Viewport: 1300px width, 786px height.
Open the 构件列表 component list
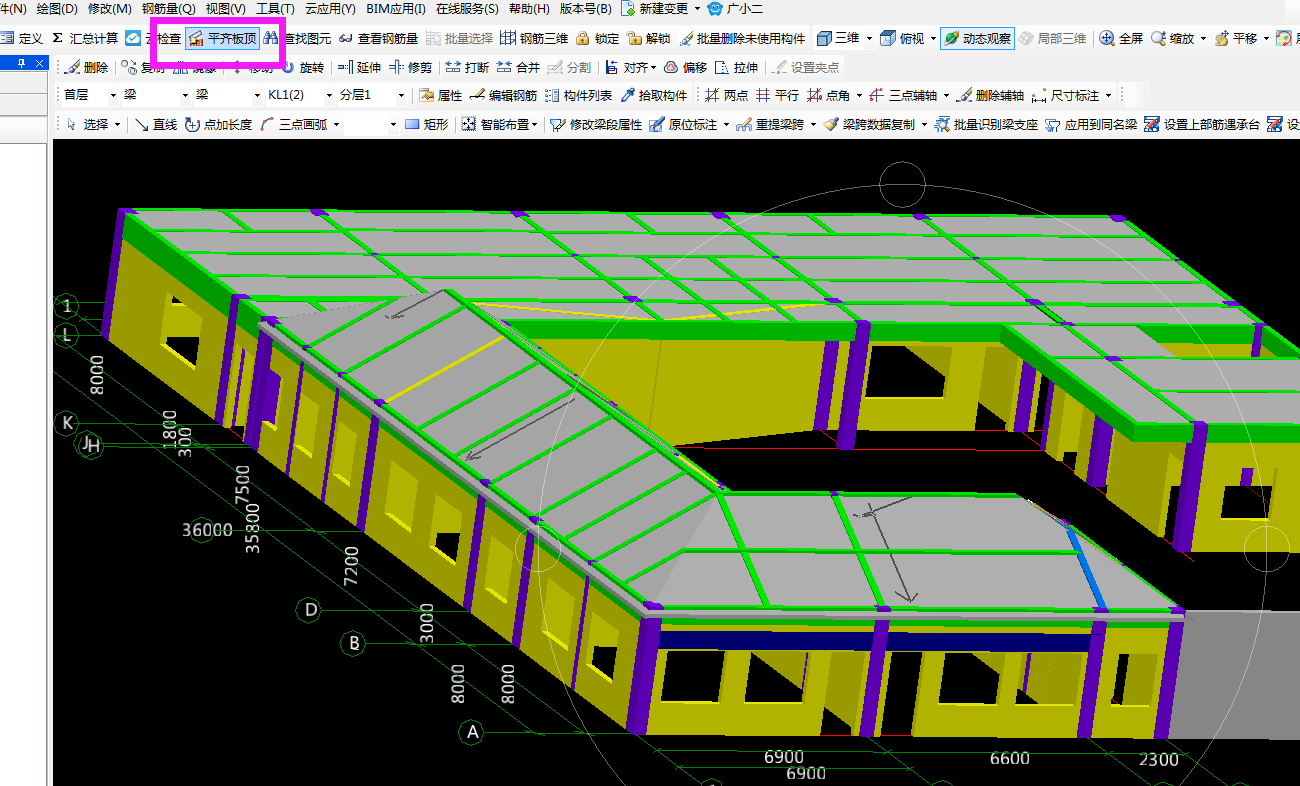578,96
